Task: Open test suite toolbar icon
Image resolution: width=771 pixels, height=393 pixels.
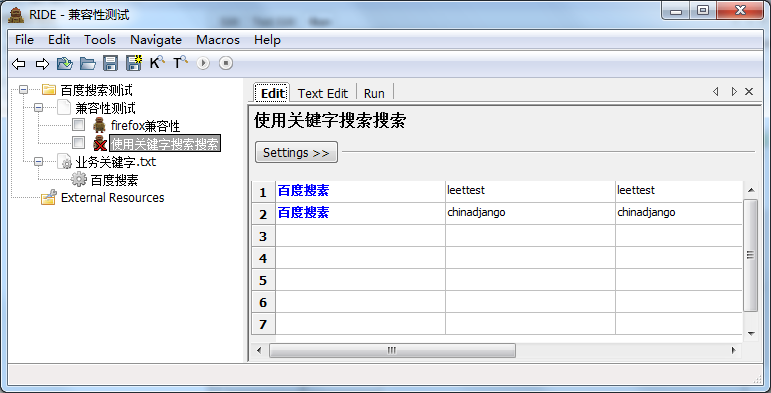Action: [x=64, y=63]
